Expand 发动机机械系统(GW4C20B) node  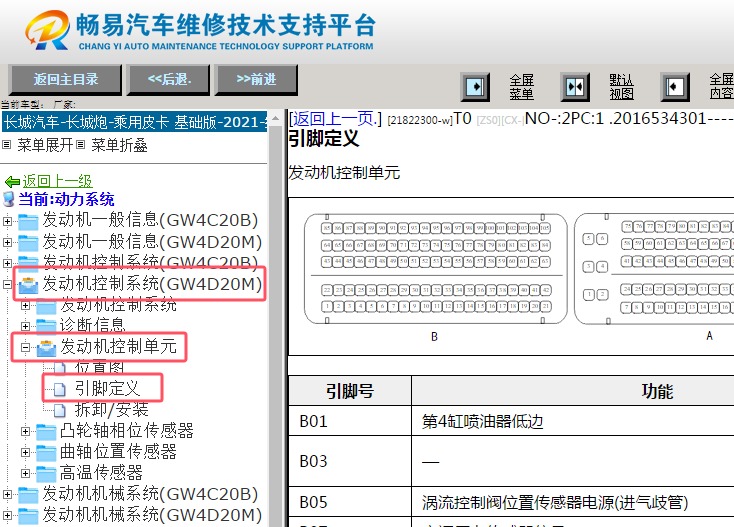coord(7,494)
